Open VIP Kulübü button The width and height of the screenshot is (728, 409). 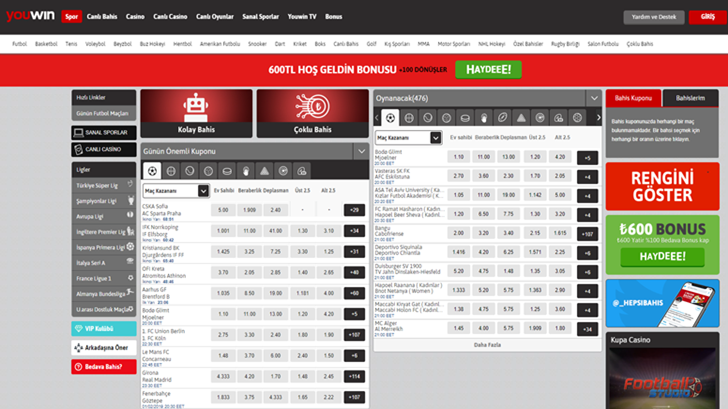click(104, 329)
